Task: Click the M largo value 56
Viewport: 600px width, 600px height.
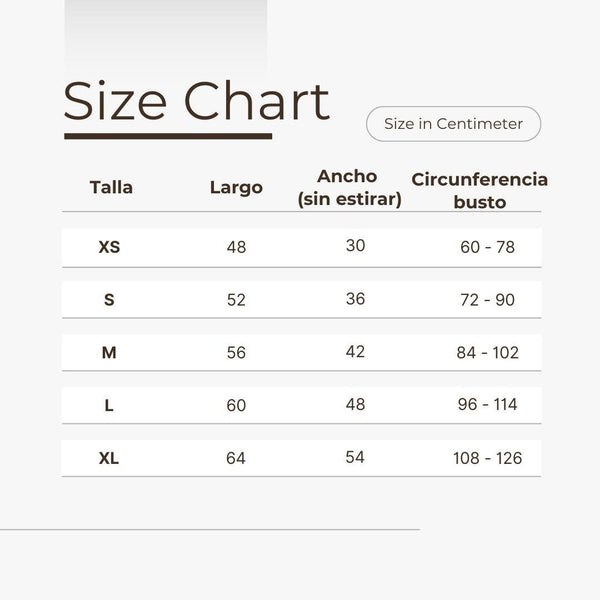Action: coord(236,352)
